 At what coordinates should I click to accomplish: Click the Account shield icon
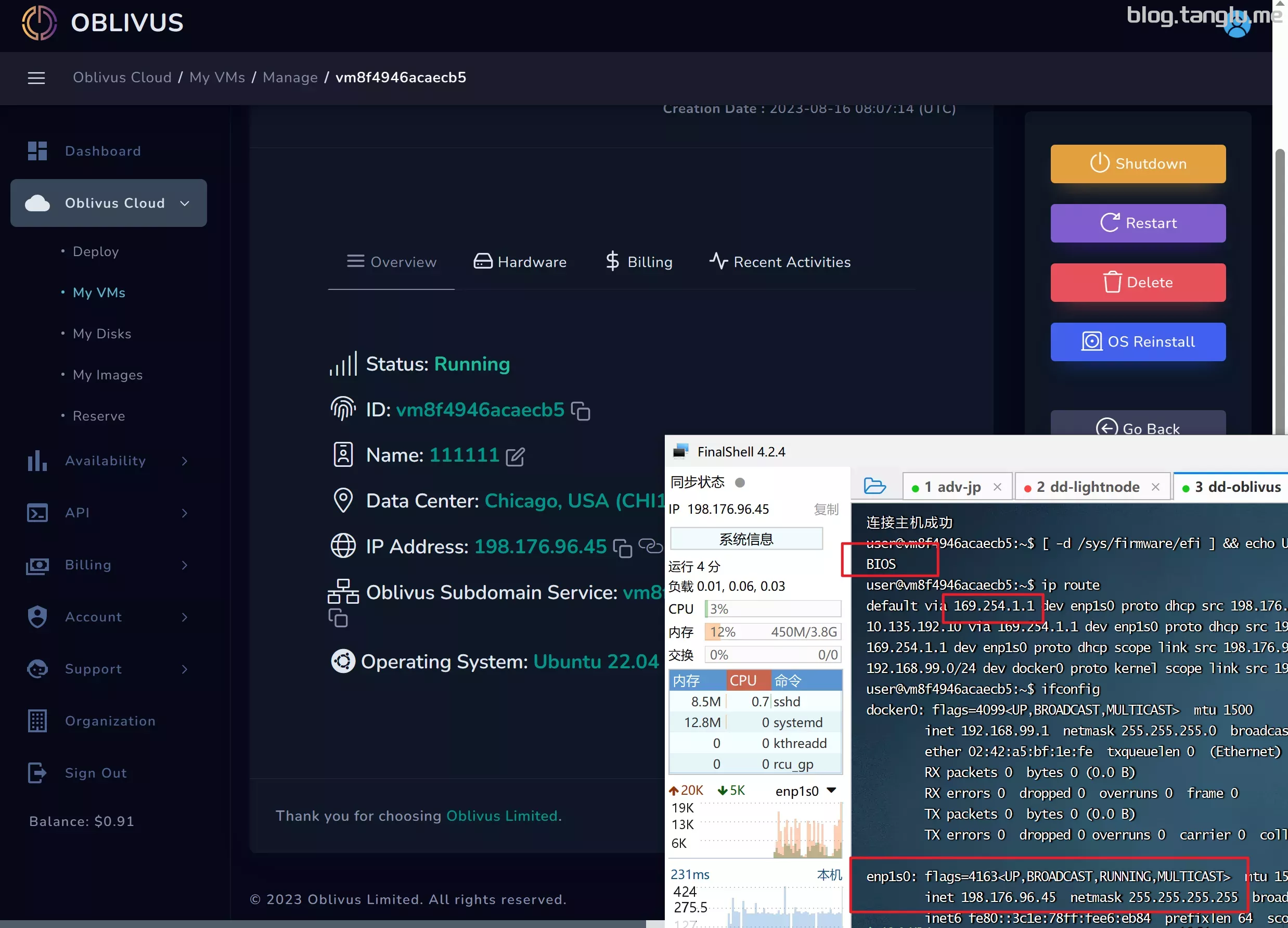pyautogui.click(x=37, y=617)
